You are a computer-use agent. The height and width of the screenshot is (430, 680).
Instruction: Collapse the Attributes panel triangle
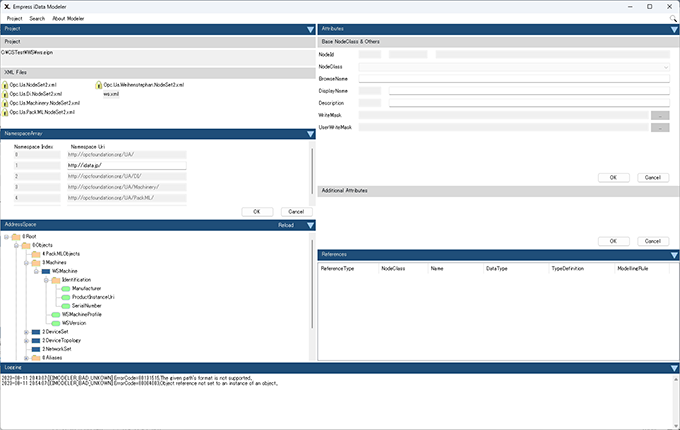tap(674, 29)
